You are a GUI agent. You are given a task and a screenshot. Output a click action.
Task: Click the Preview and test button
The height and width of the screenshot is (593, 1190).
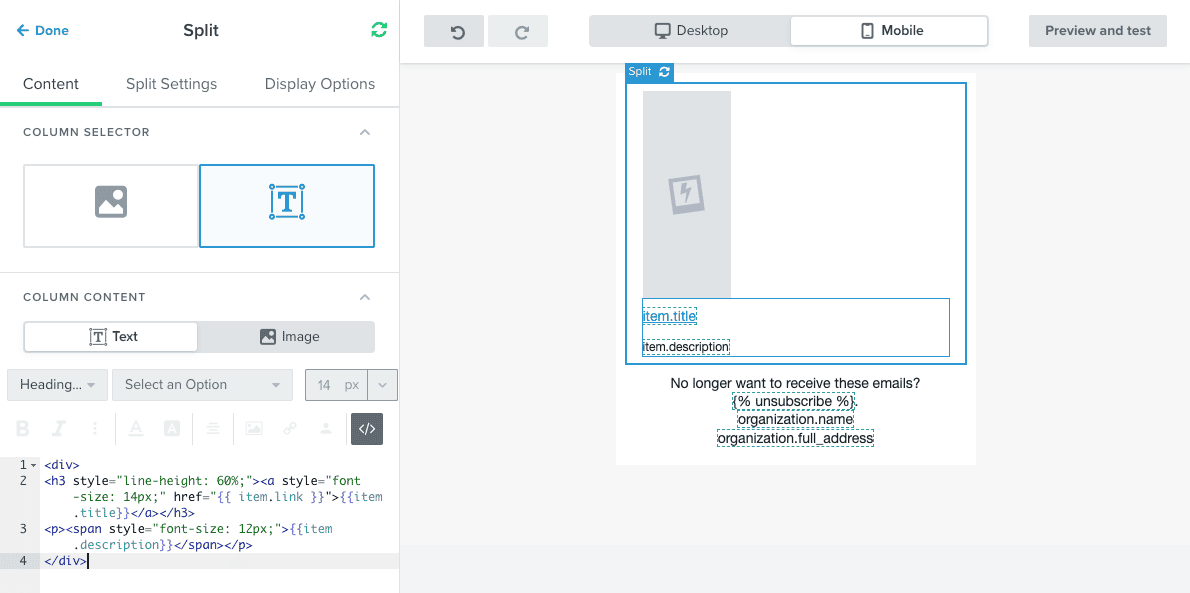click(1097, 31)
